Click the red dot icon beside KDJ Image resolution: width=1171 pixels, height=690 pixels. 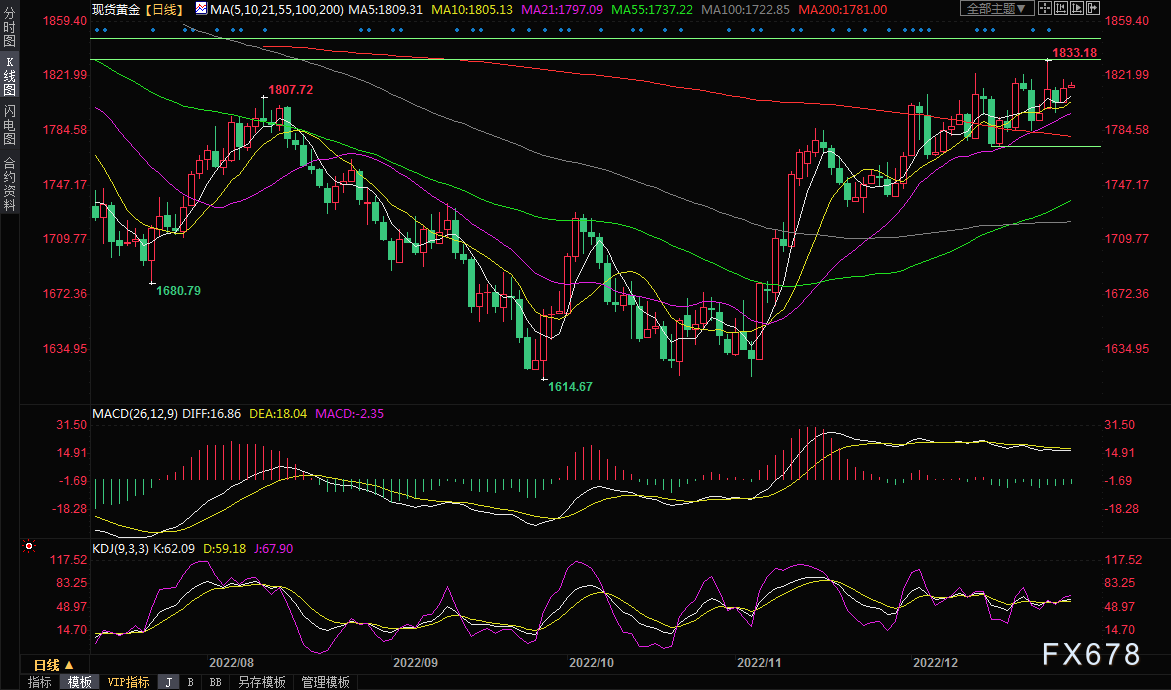click(x=27, y=548)
